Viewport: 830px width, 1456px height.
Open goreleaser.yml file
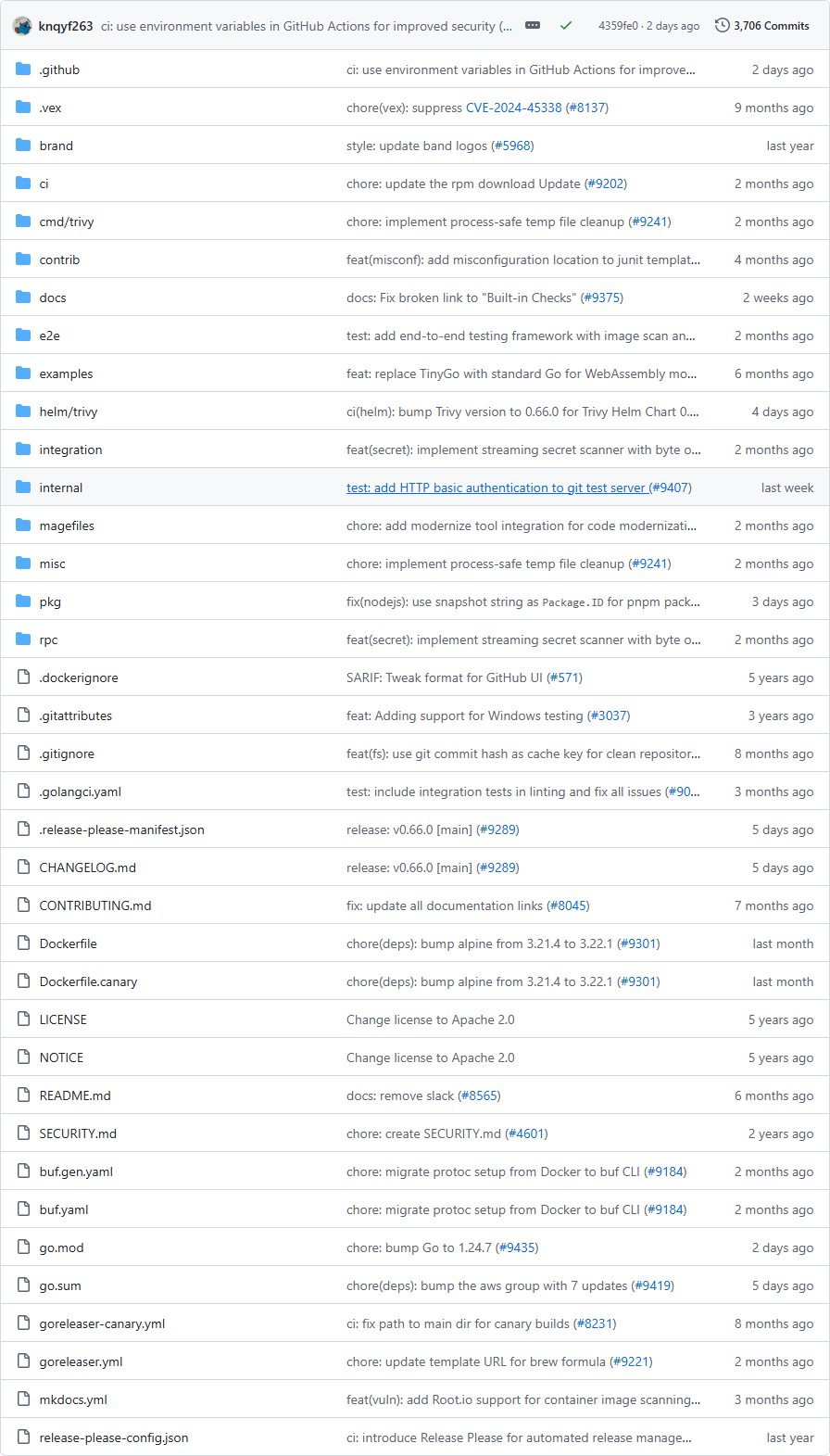(81, 1361)
